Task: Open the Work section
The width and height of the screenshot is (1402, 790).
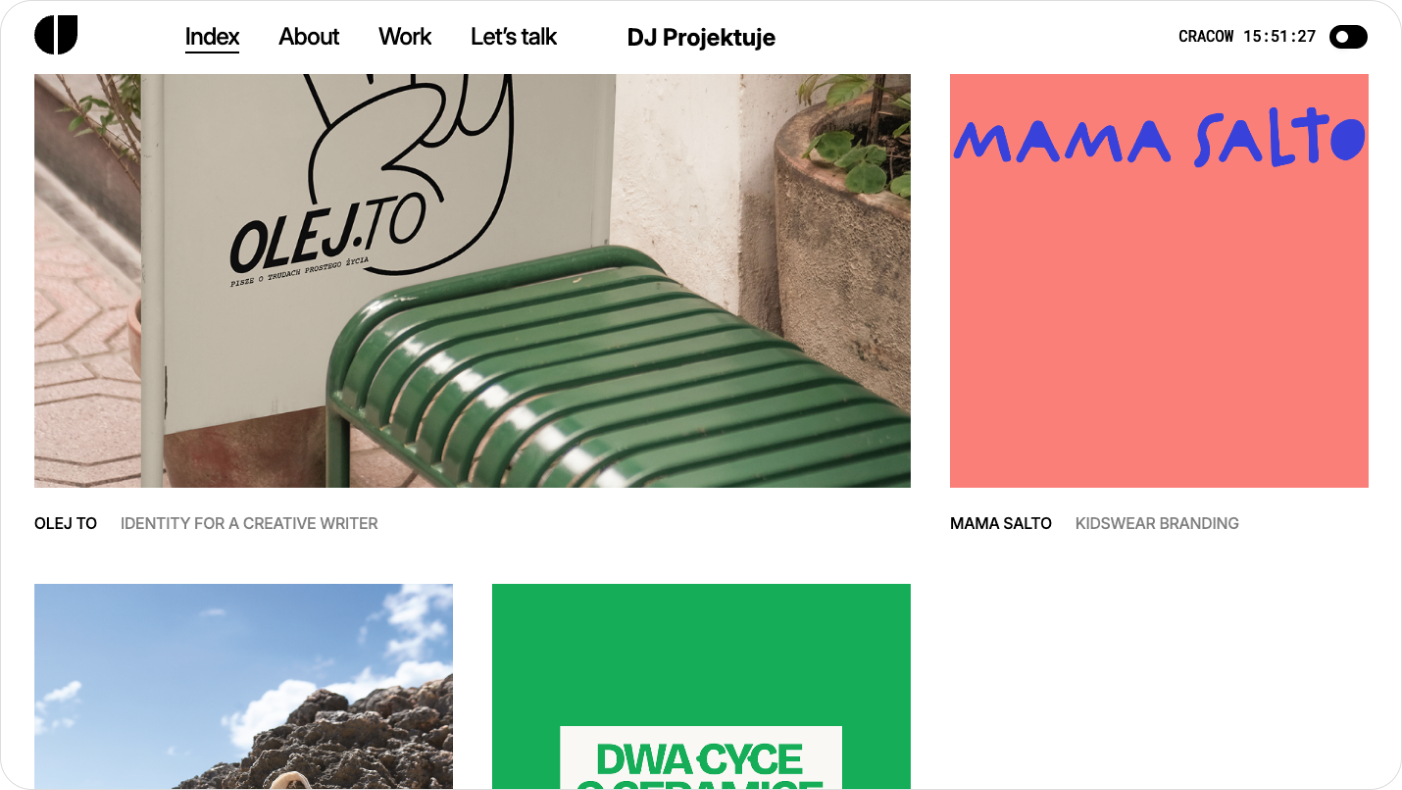Action: (405, 37)
